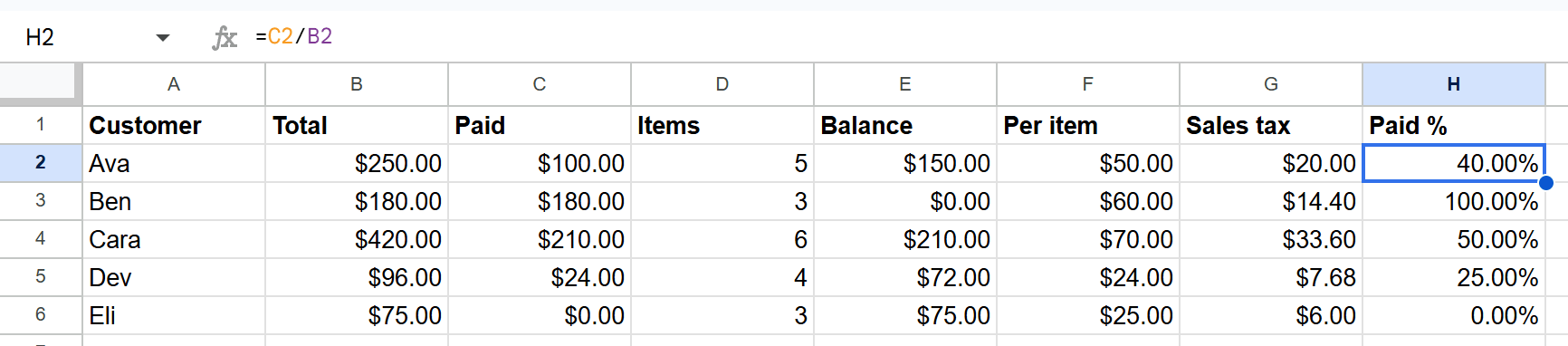This screenshot has height=346, width=1568.
Task: Select Dev's Paid % 25.00%
Action: pyautogui.click(x=1454, y=277)
